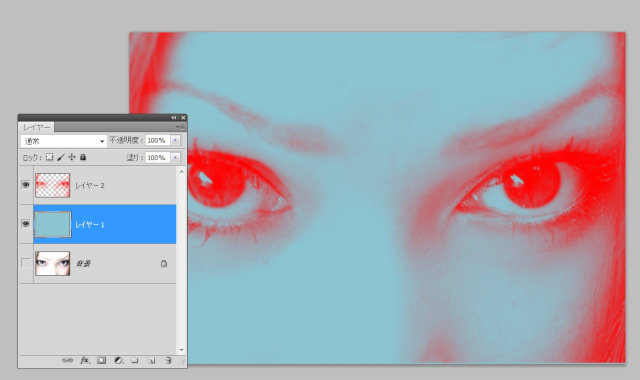Create a new layer

click(151, 360)
